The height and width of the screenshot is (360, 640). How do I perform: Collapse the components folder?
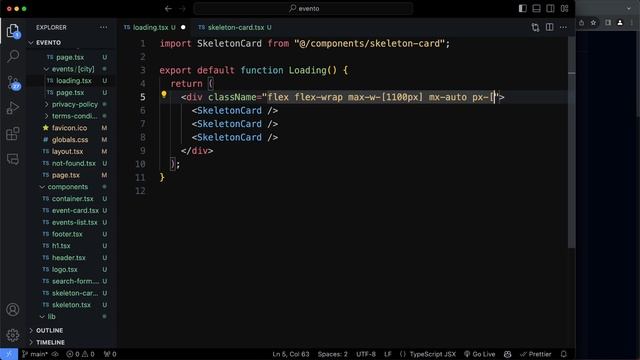click(69, 187)
